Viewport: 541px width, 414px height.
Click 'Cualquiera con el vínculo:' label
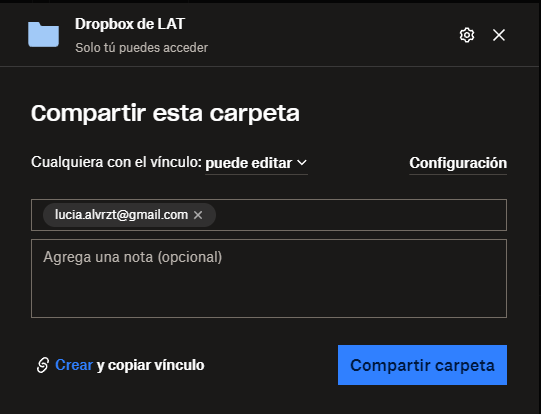(x=116, y=162)
